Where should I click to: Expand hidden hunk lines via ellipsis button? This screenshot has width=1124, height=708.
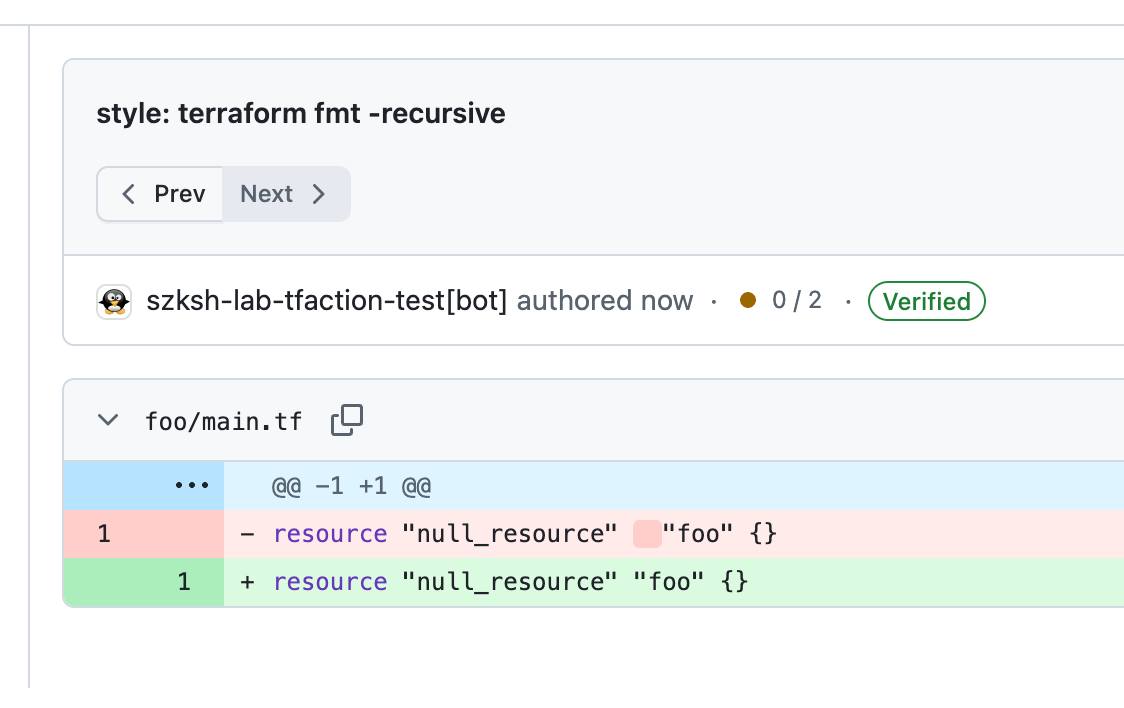click(190, 485)
